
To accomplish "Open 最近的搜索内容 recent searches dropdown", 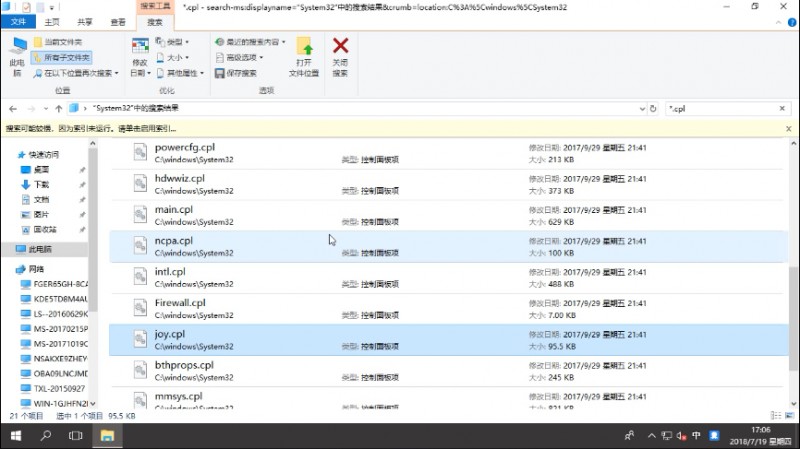I will pyautogui.click(x=250, y=42).
